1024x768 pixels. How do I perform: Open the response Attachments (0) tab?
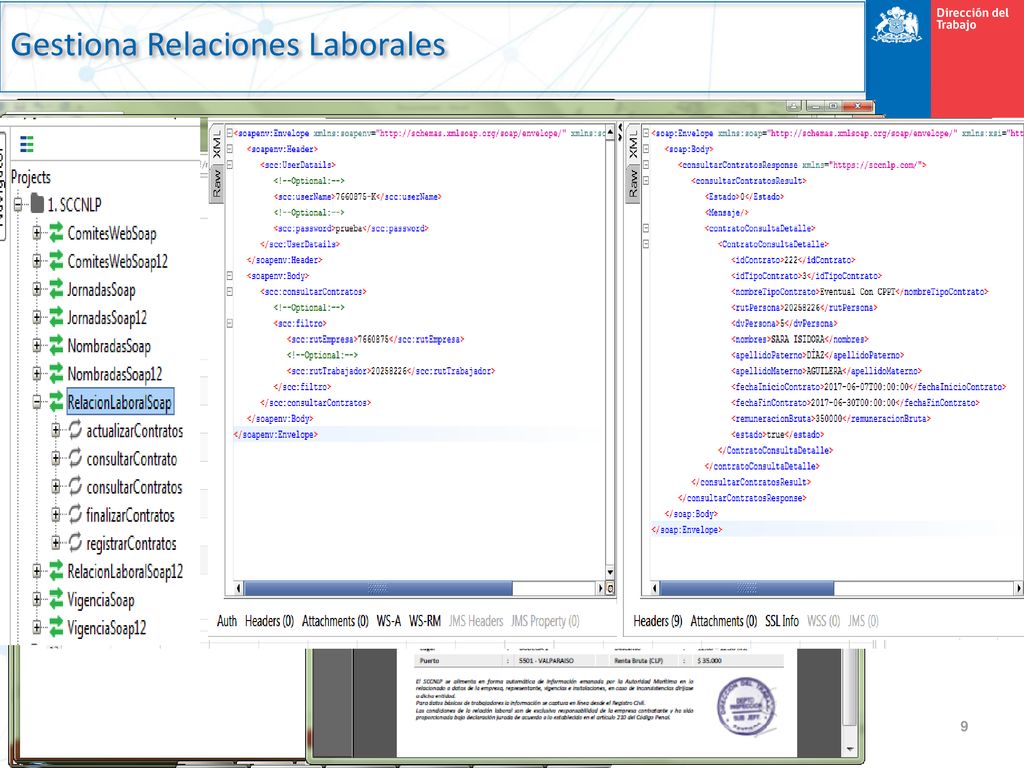724,621
